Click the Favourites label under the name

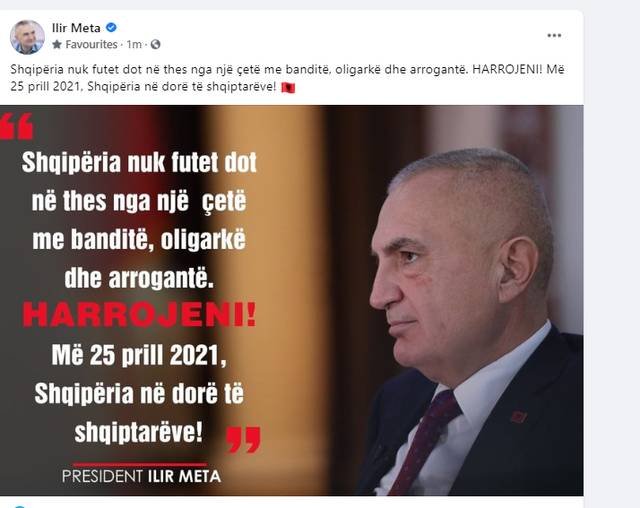[91, 44]
